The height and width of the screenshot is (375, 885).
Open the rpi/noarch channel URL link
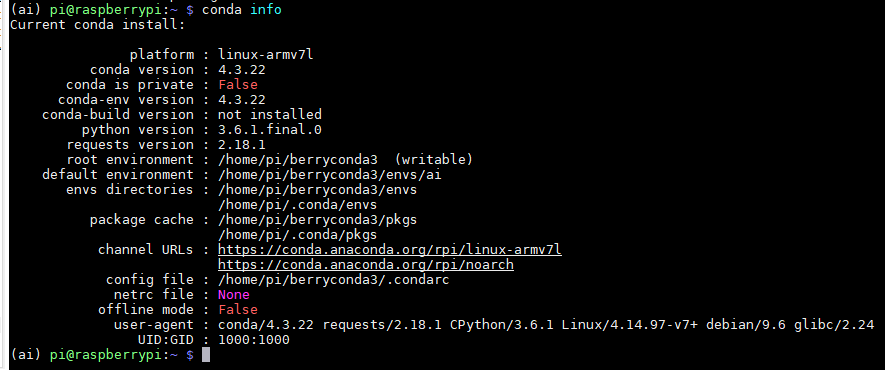click(366, 264)
